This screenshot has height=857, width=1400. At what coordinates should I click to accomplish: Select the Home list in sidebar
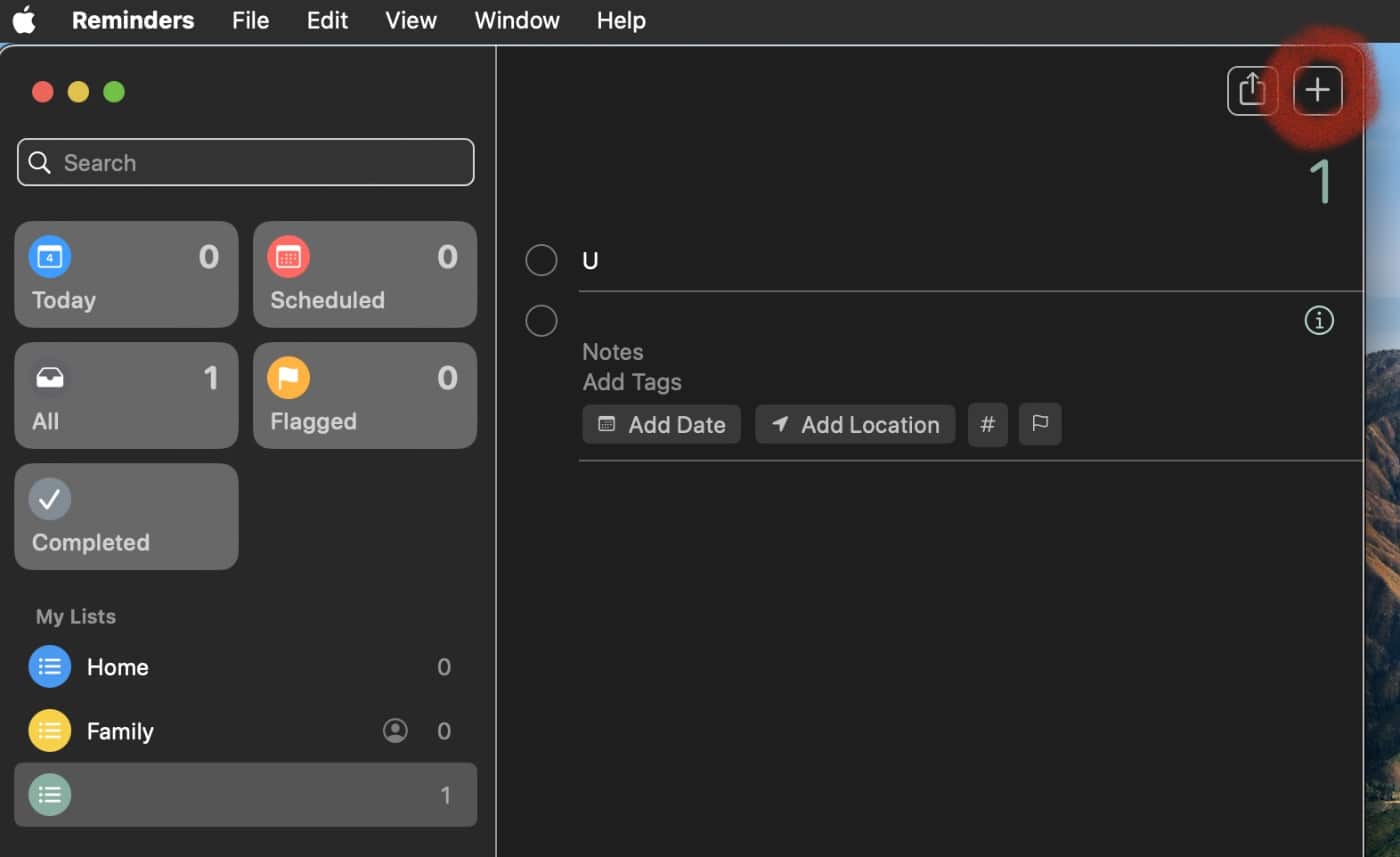118,667
